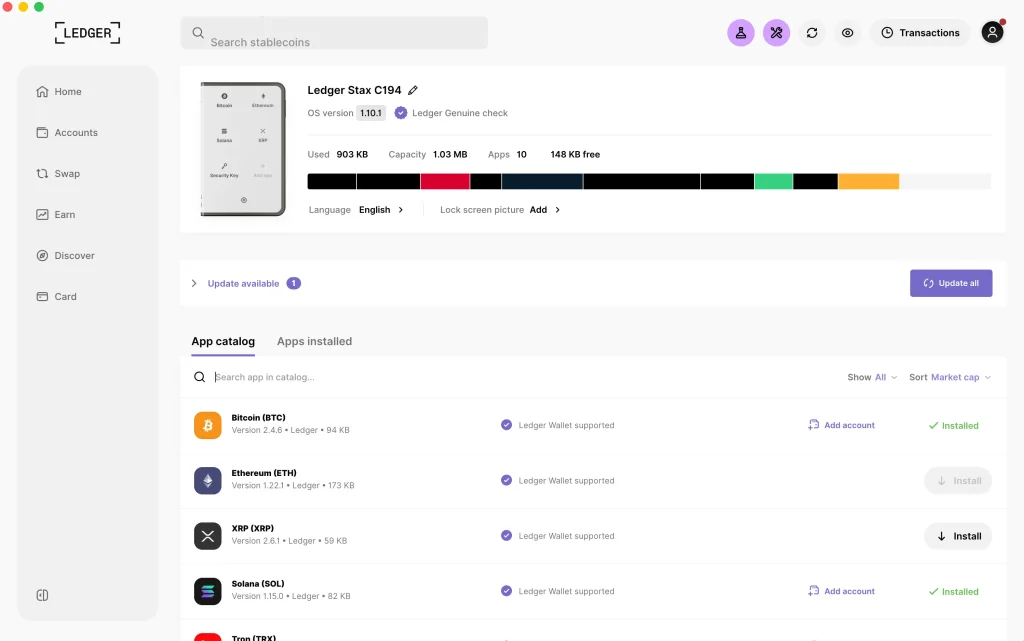
Task: Switch to the Apps installed tab
Action: pyautogui.click(x=314, y=341)
